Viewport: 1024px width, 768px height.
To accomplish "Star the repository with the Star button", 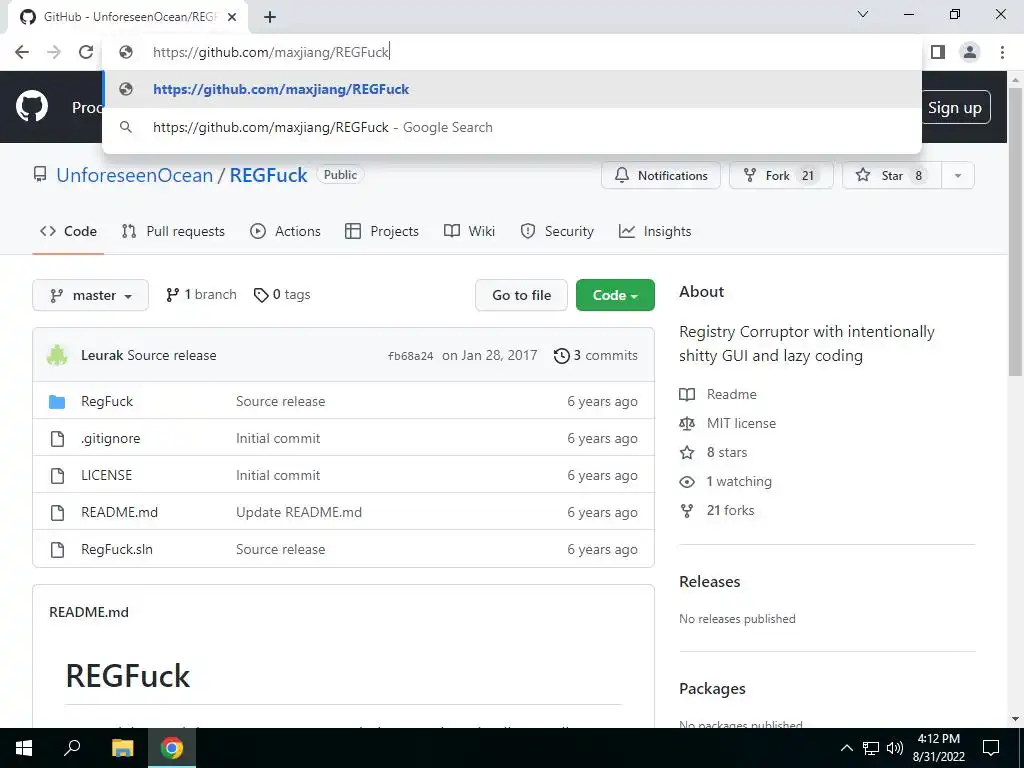I will coord(892,176).
